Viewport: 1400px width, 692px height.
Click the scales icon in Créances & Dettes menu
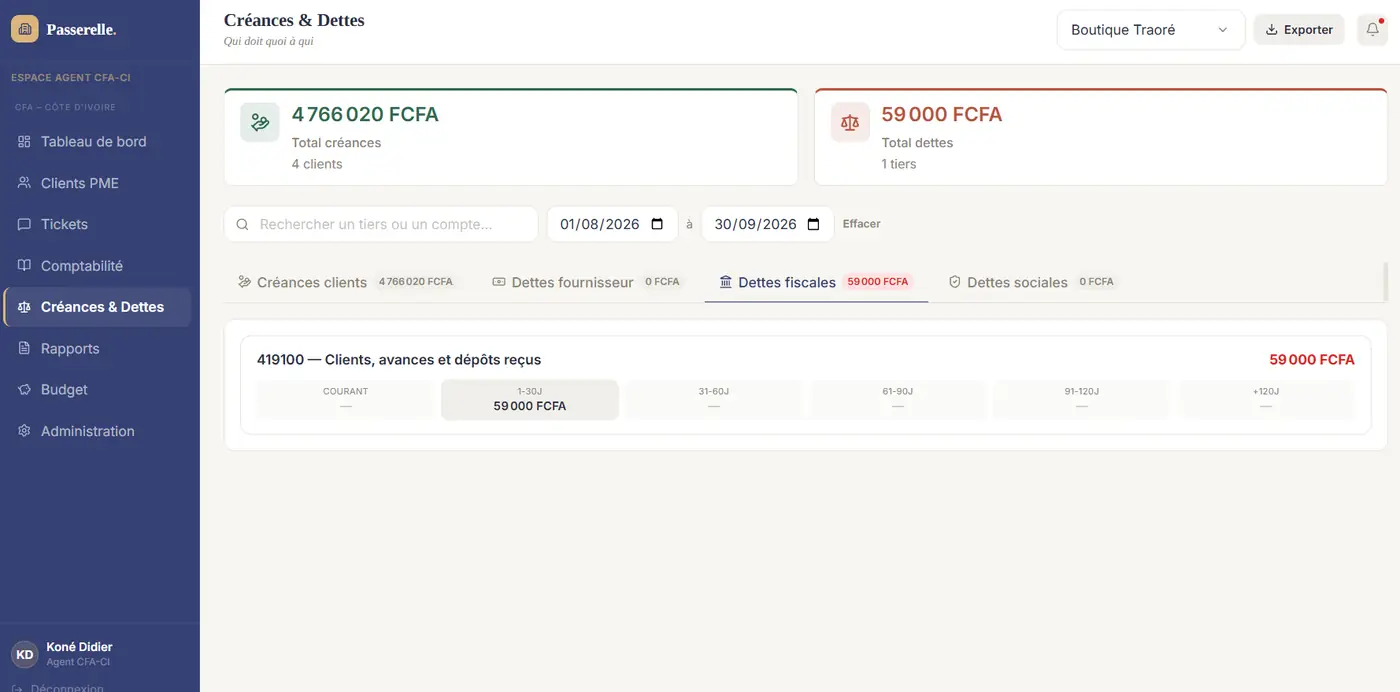24,307
